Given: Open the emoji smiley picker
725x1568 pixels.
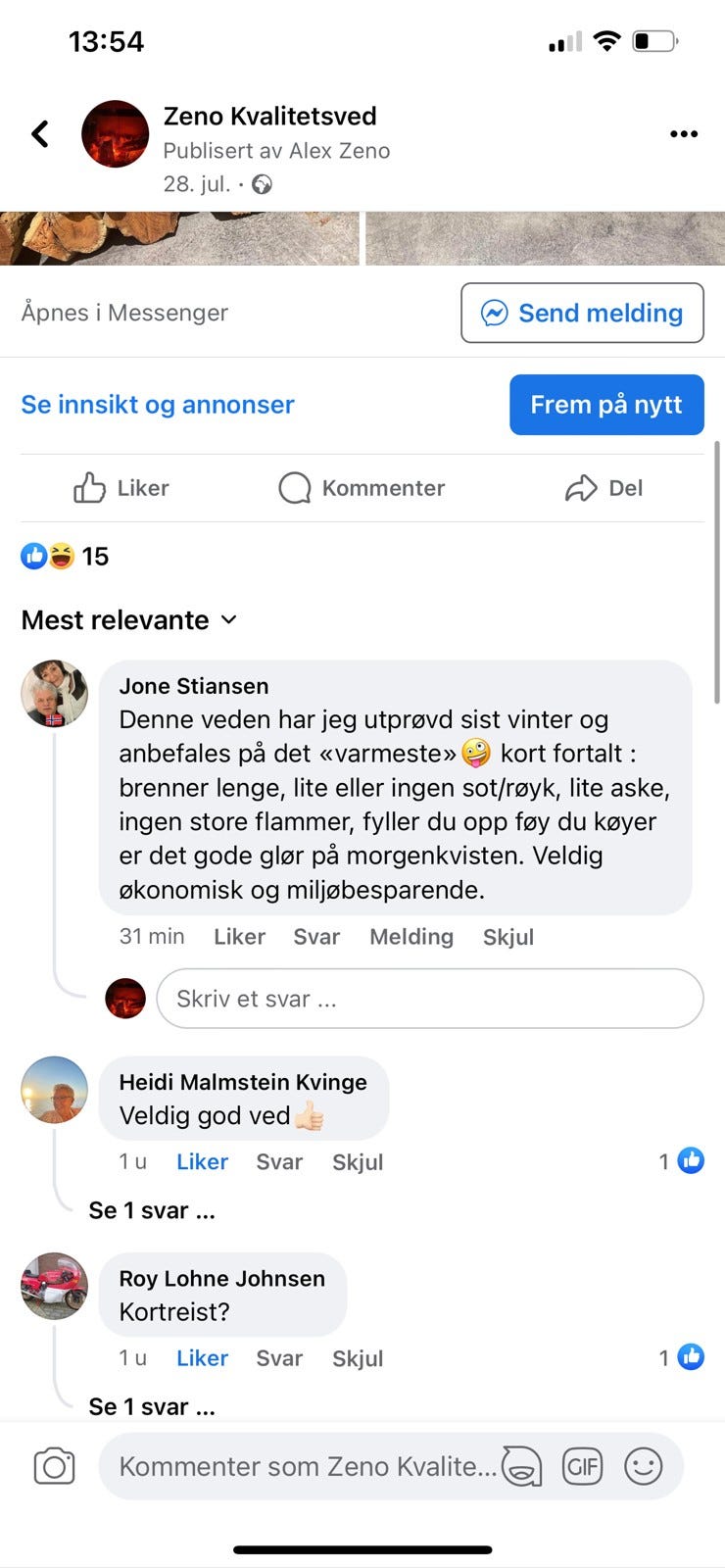Looking at the screenshot, I should point(643,1466).
